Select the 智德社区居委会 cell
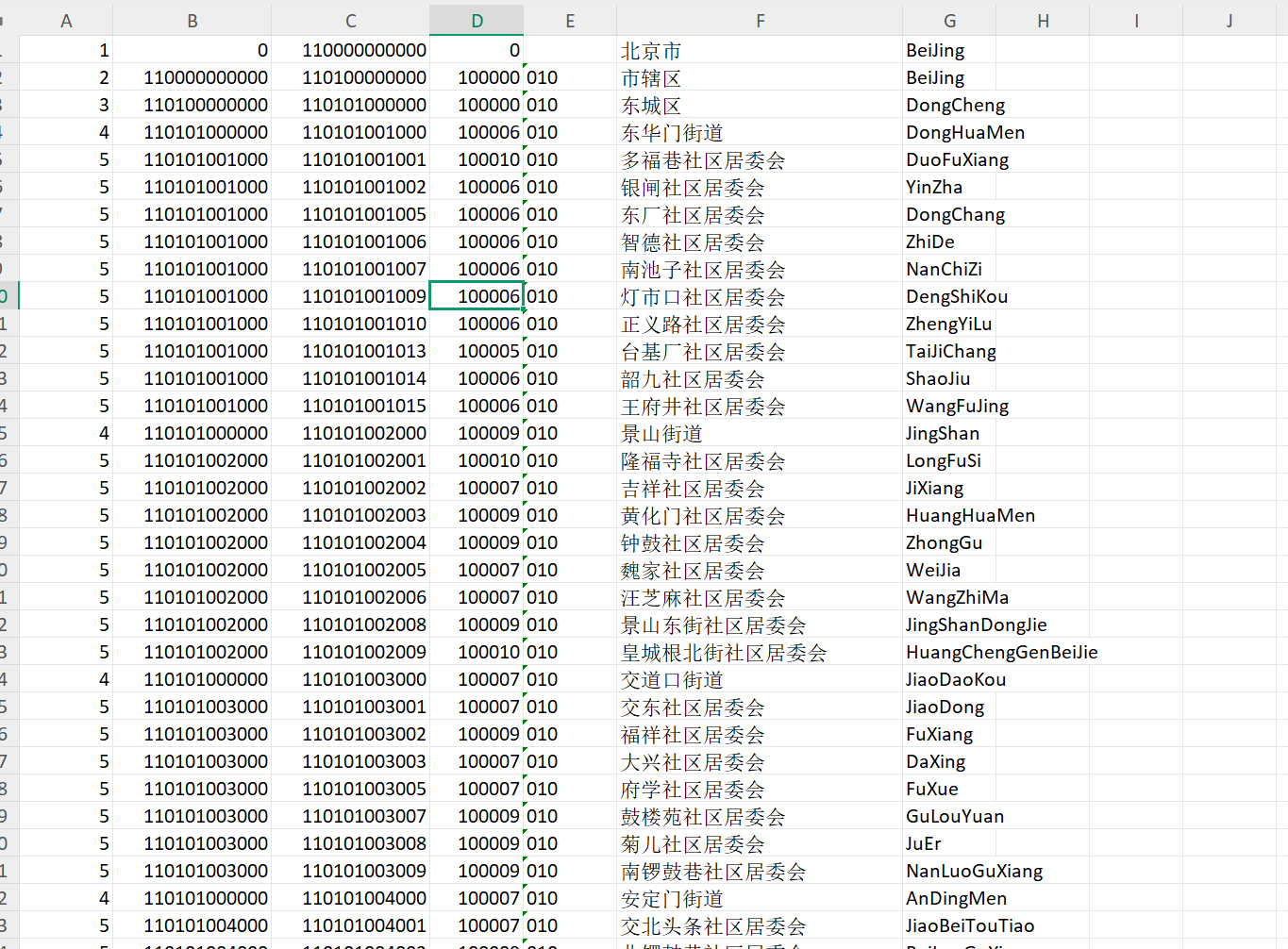The width and height of the screenshot is (1288, 949). [760, 241]
